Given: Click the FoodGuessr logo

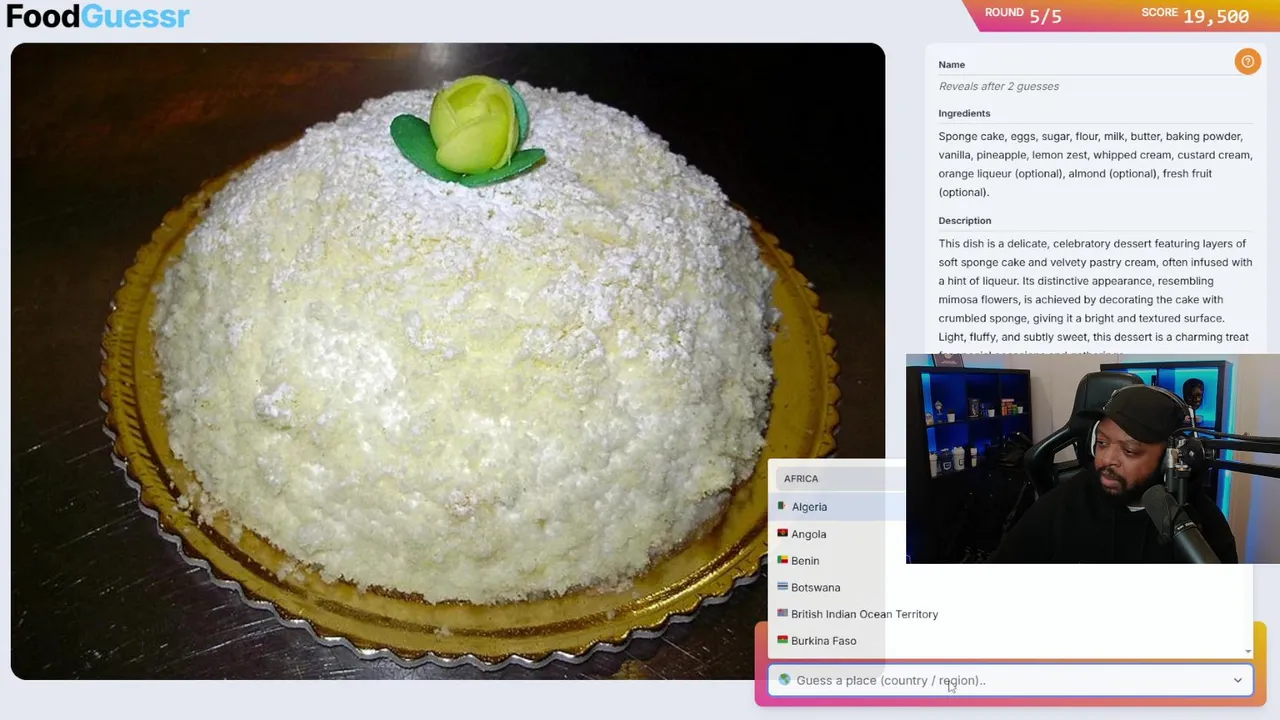Looking at the screenshot, I should (x=97, y=17).
